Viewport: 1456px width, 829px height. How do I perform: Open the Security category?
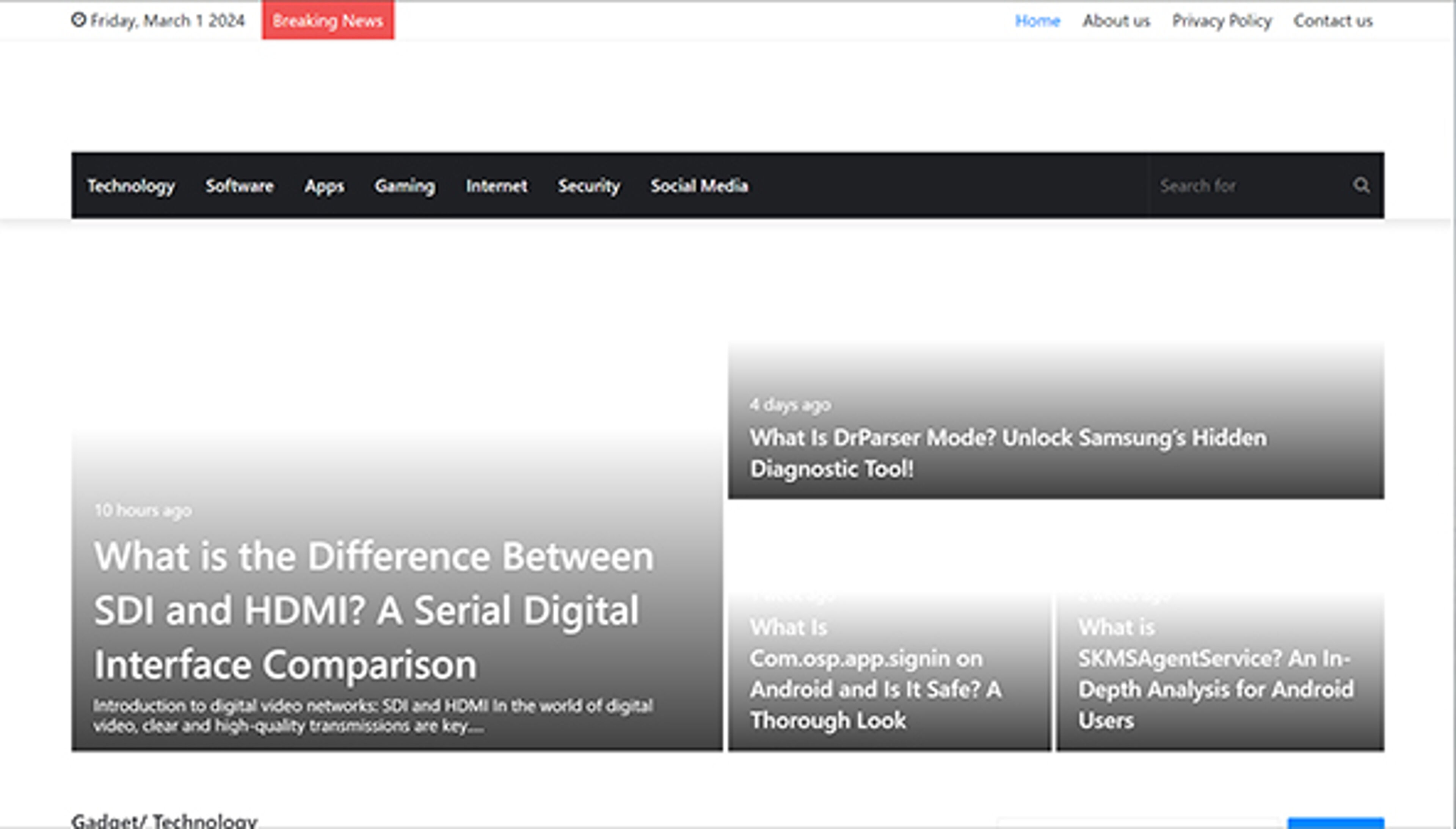click(588, 185)
